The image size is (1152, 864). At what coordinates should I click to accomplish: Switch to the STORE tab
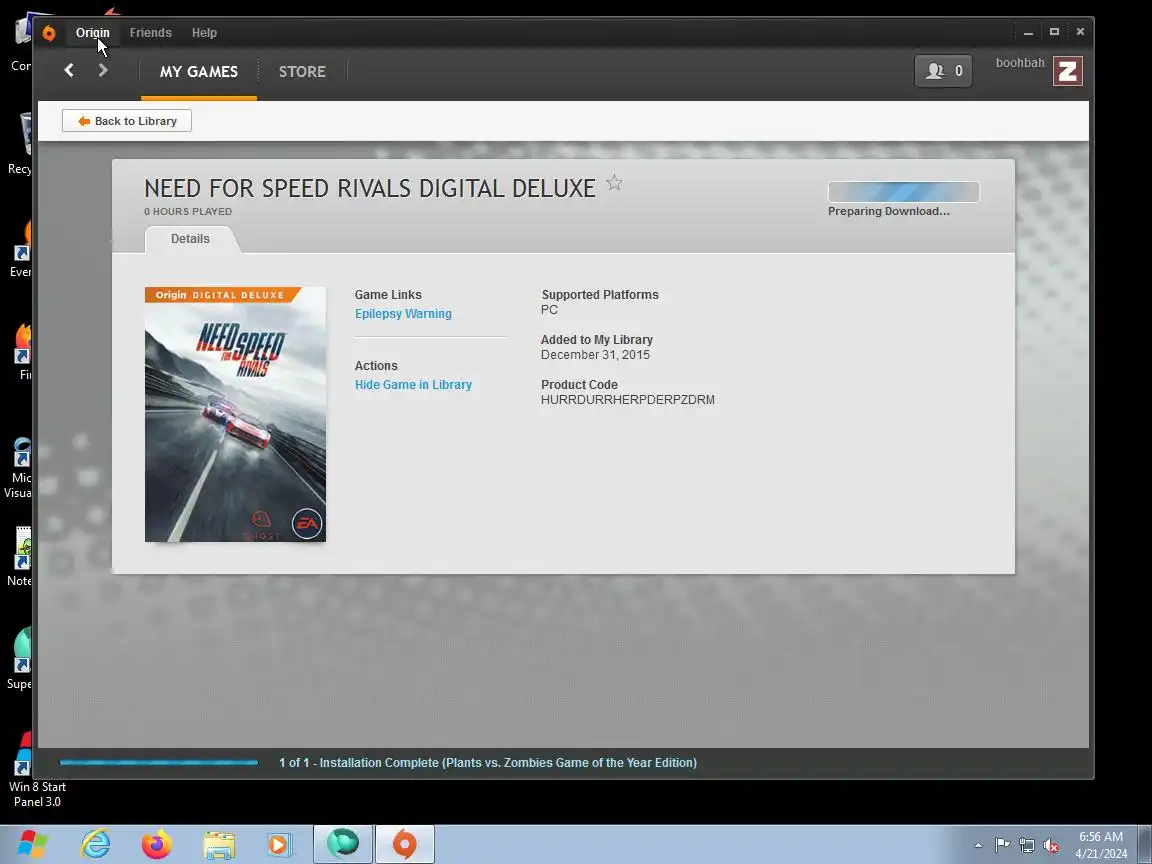(302, 72)
